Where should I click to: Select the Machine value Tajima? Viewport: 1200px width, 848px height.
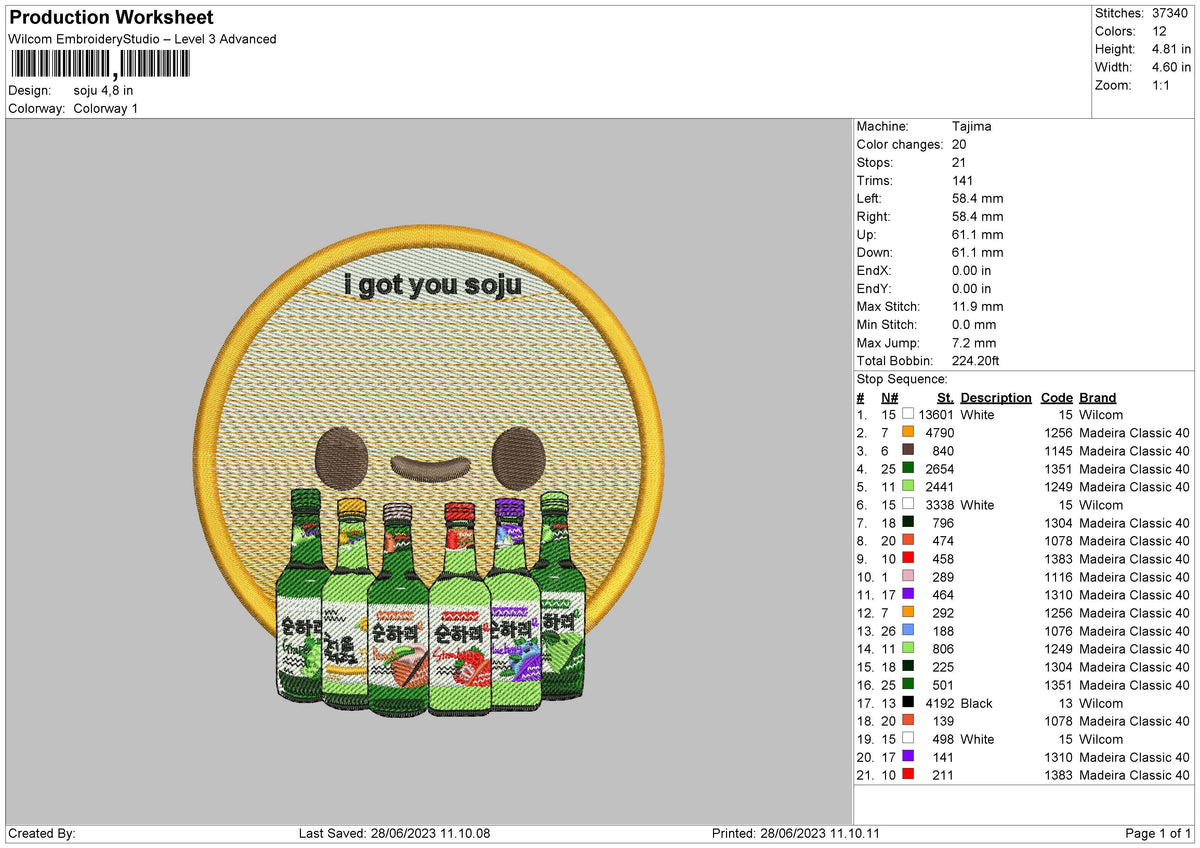click(x=972, y=126)
